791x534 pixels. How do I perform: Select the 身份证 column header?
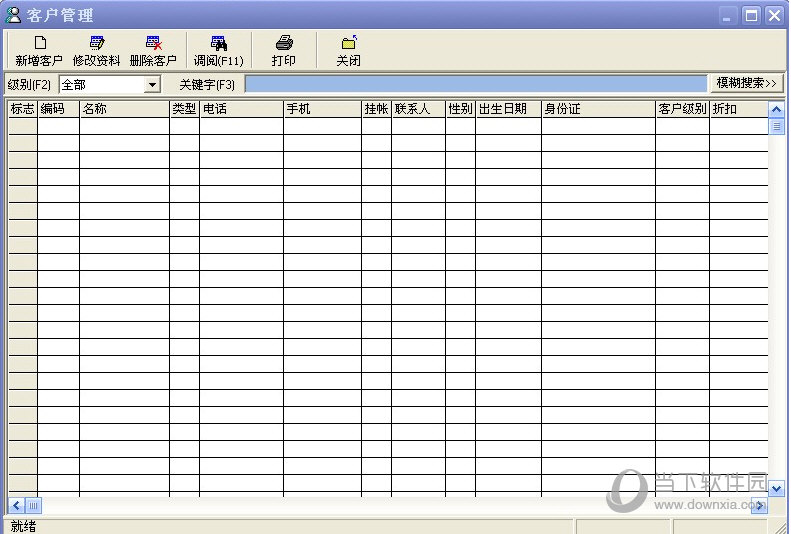598,109
